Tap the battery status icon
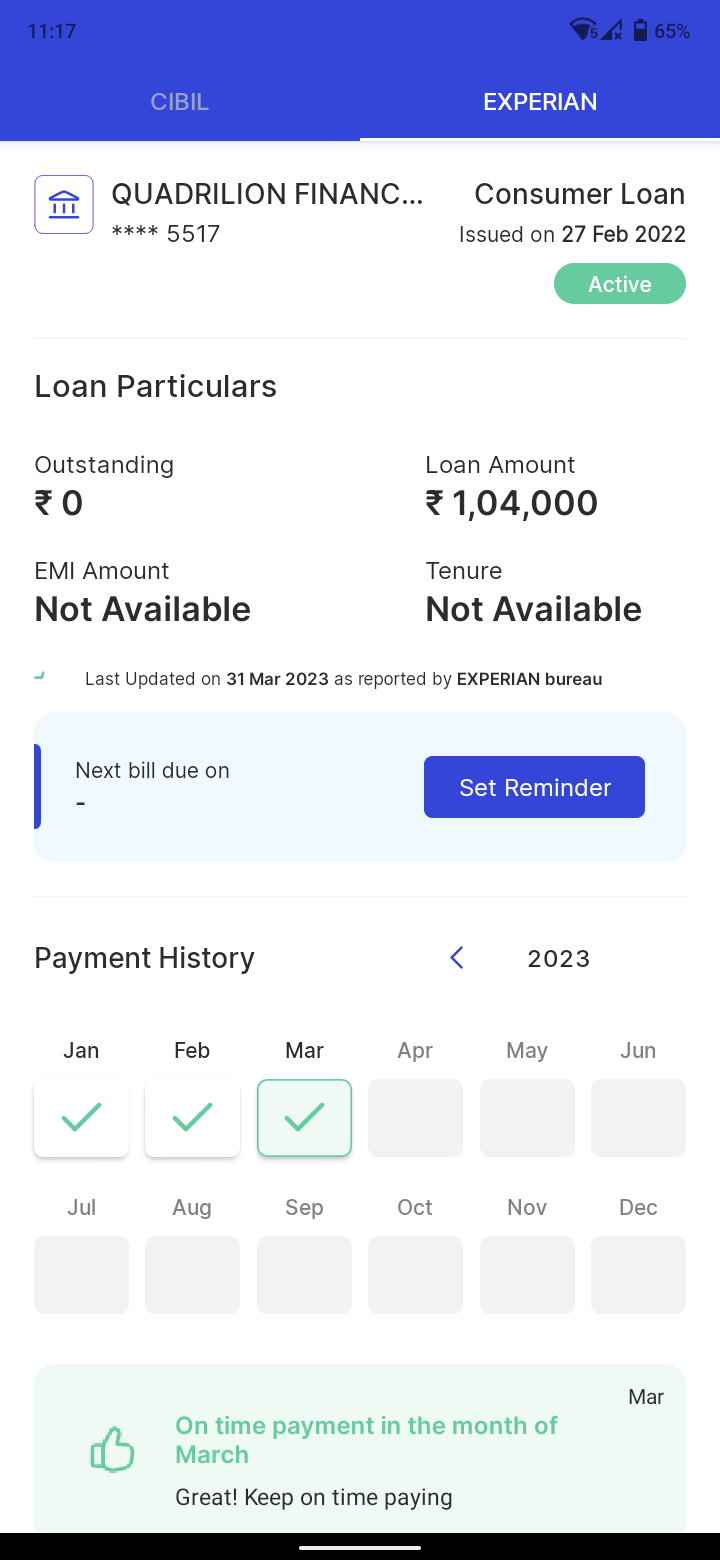 [x=640, y=31]
